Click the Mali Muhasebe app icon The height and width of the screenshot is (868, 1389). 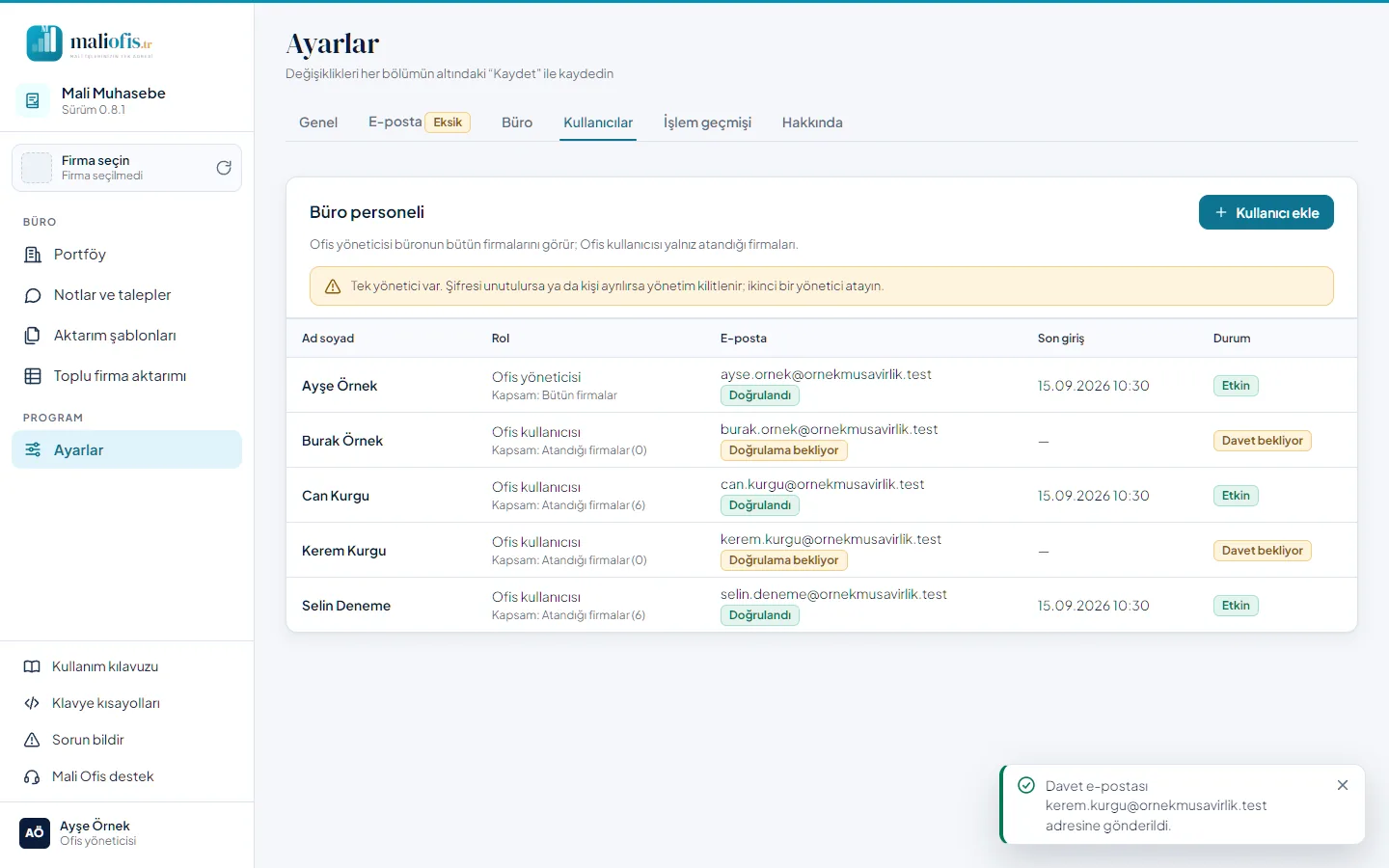(x=33, y=100)
